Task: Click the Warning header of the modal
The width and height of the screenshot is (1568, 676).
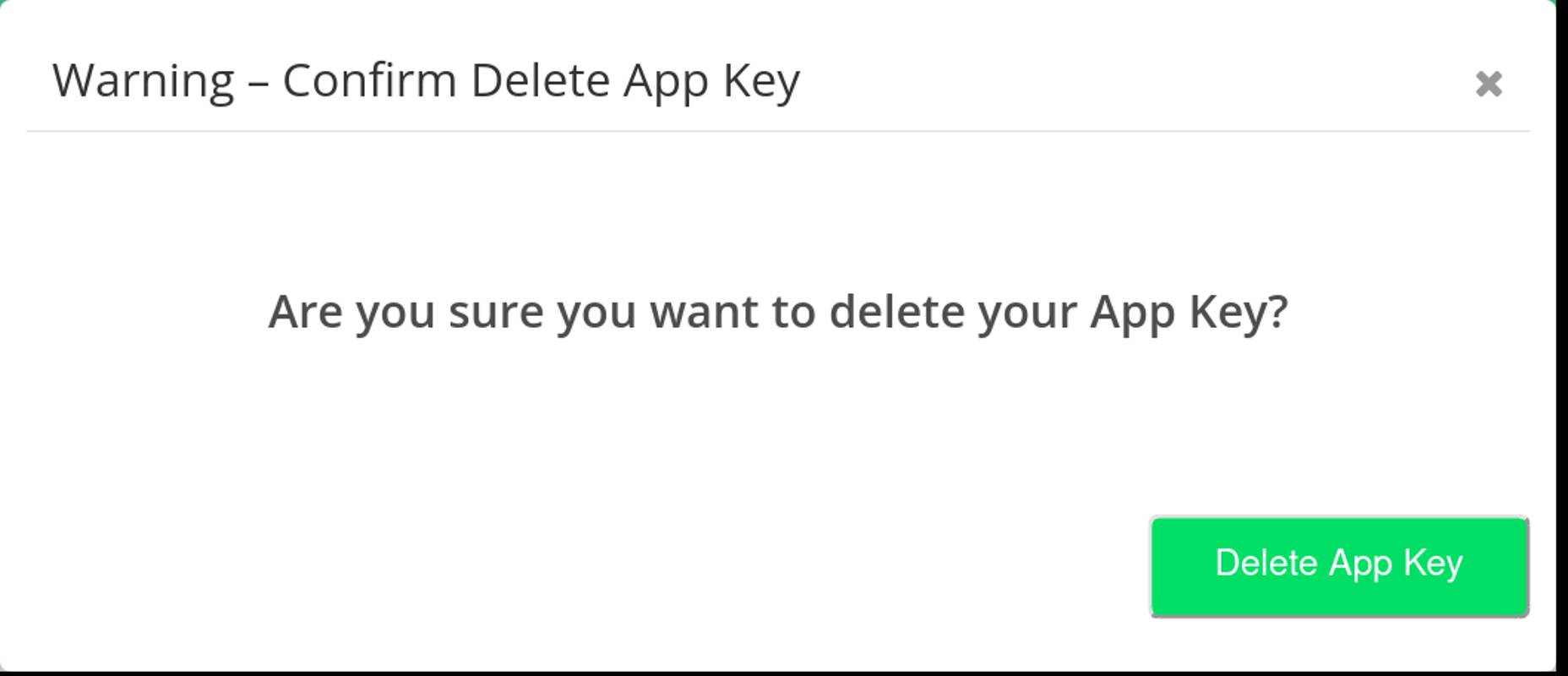Action: [427, 79]
